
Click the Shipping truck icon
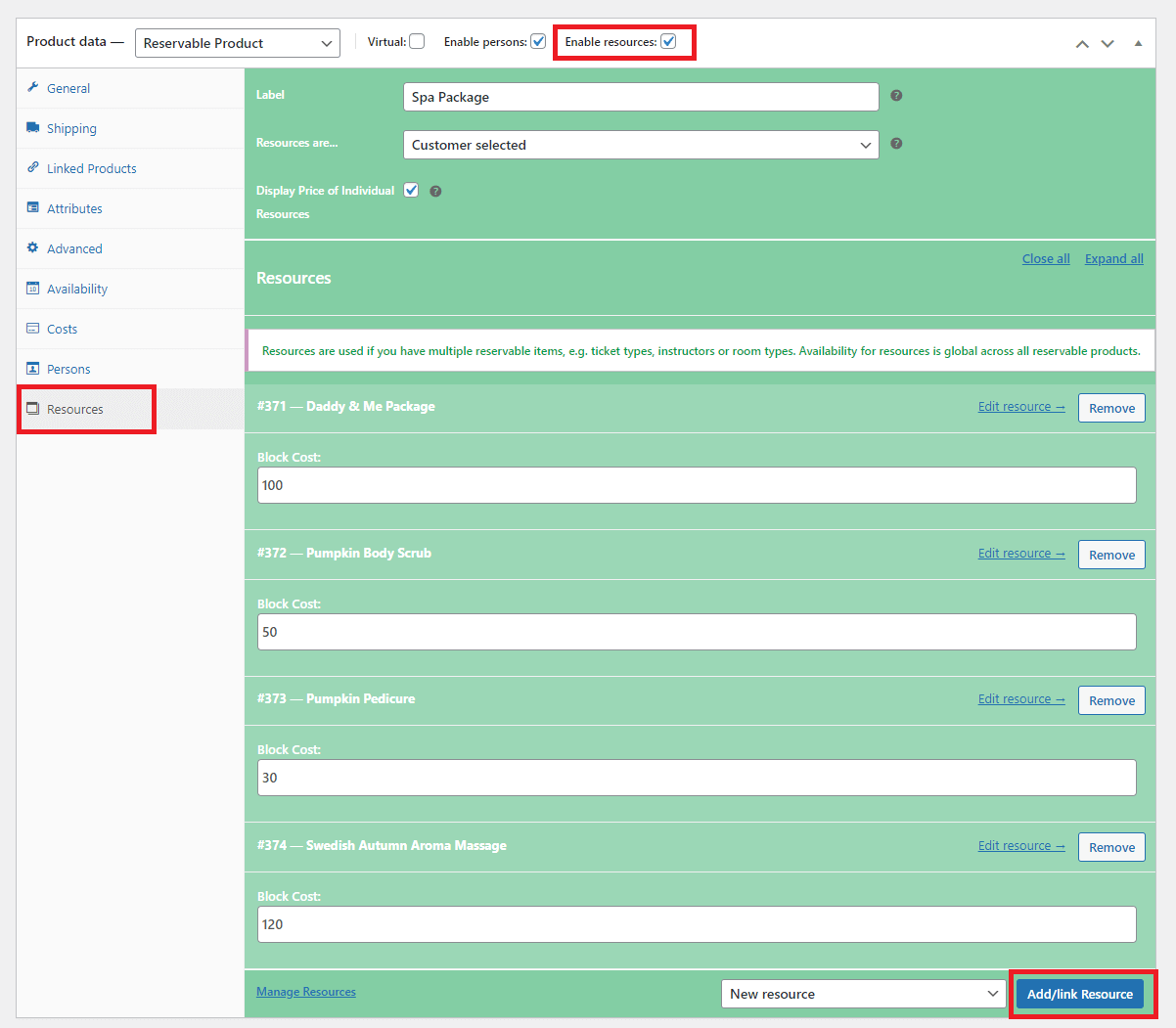pyautogui.click(x=32, y=128)
